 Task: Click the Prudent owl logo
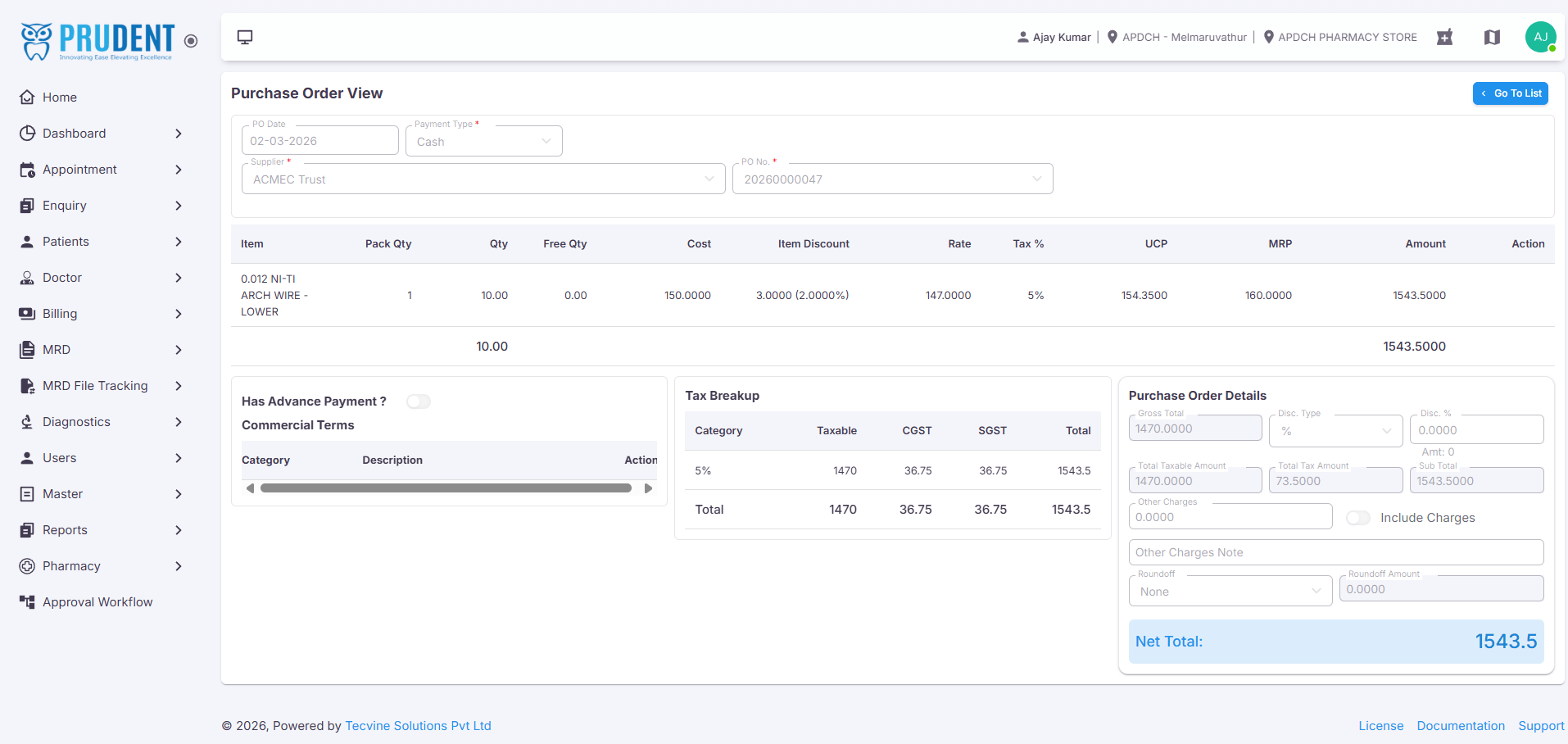(x=36, y=41)
